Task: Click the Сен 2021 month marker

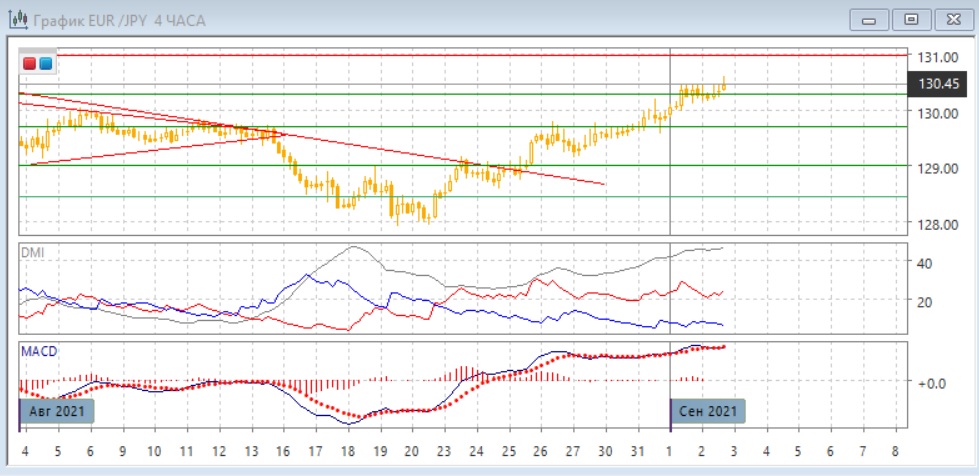Action: tap(708, 412)
